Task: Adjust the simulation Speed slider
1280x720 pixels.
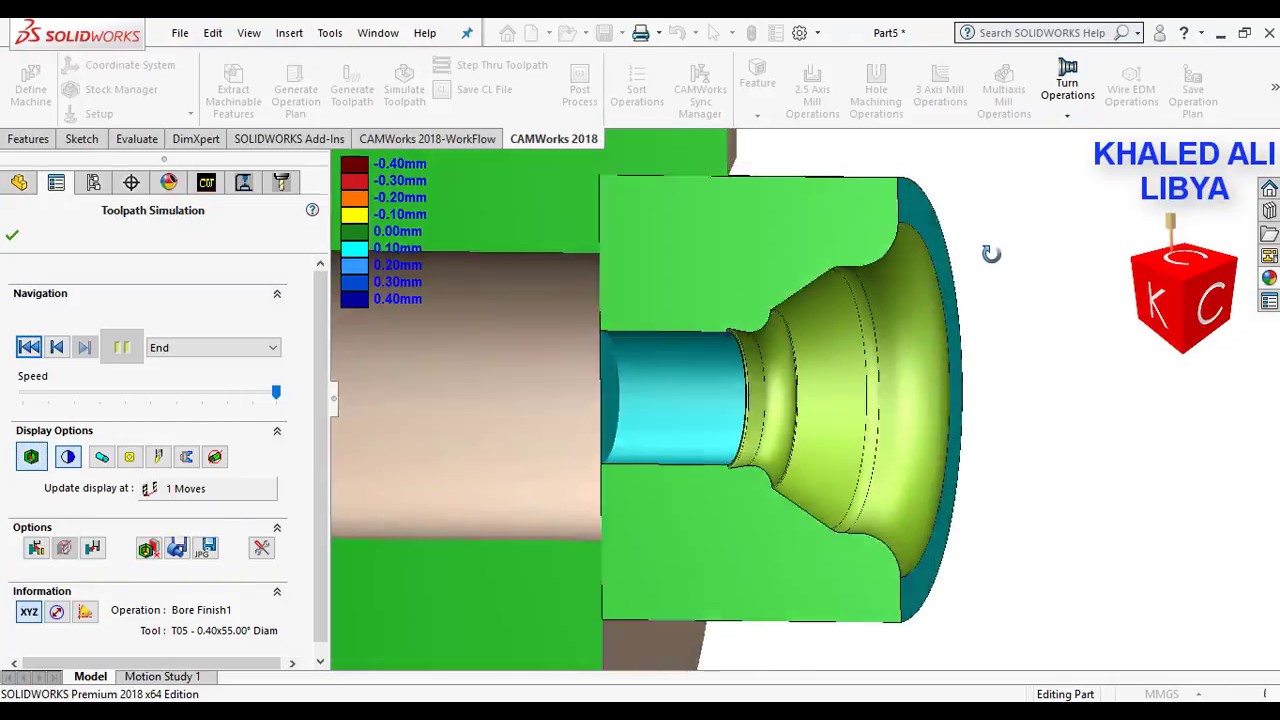Action: (276, 392)
